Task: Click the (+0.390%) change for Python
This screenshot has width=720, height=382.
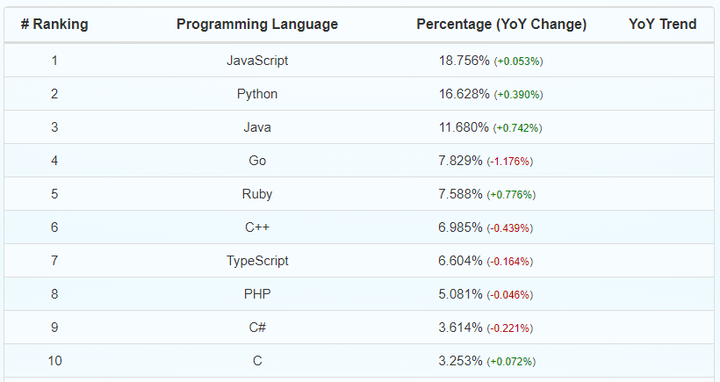Action: click(x=518, y=95)
